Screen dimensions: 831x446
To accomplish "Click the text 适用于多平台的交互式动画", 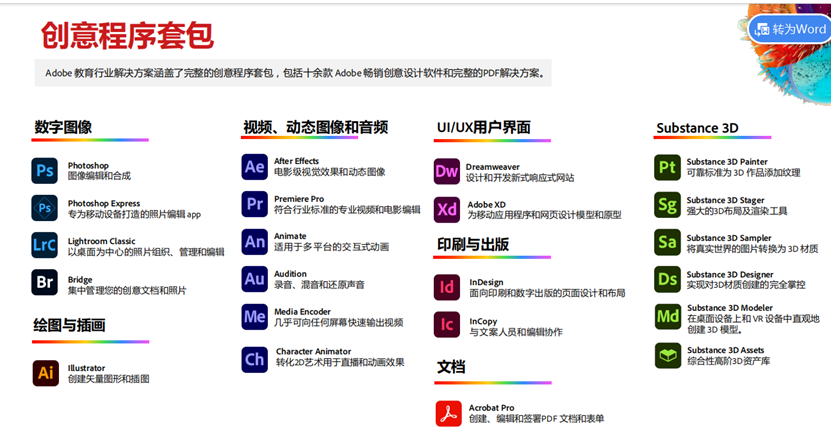I will click(x=331, y=247).
